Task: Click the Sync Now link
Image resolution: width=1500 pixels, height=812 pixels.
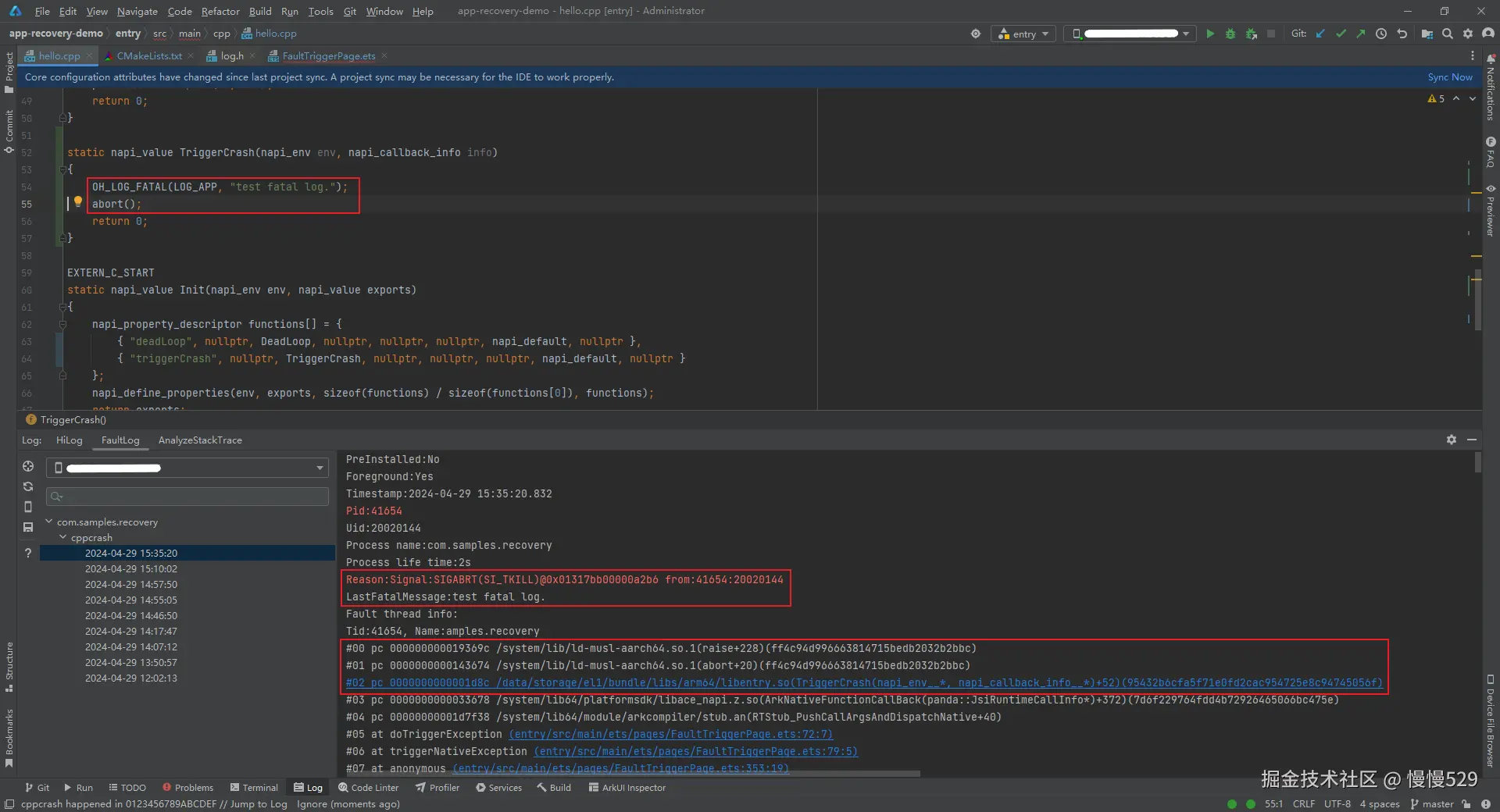Action: (x=1449, y=77)
